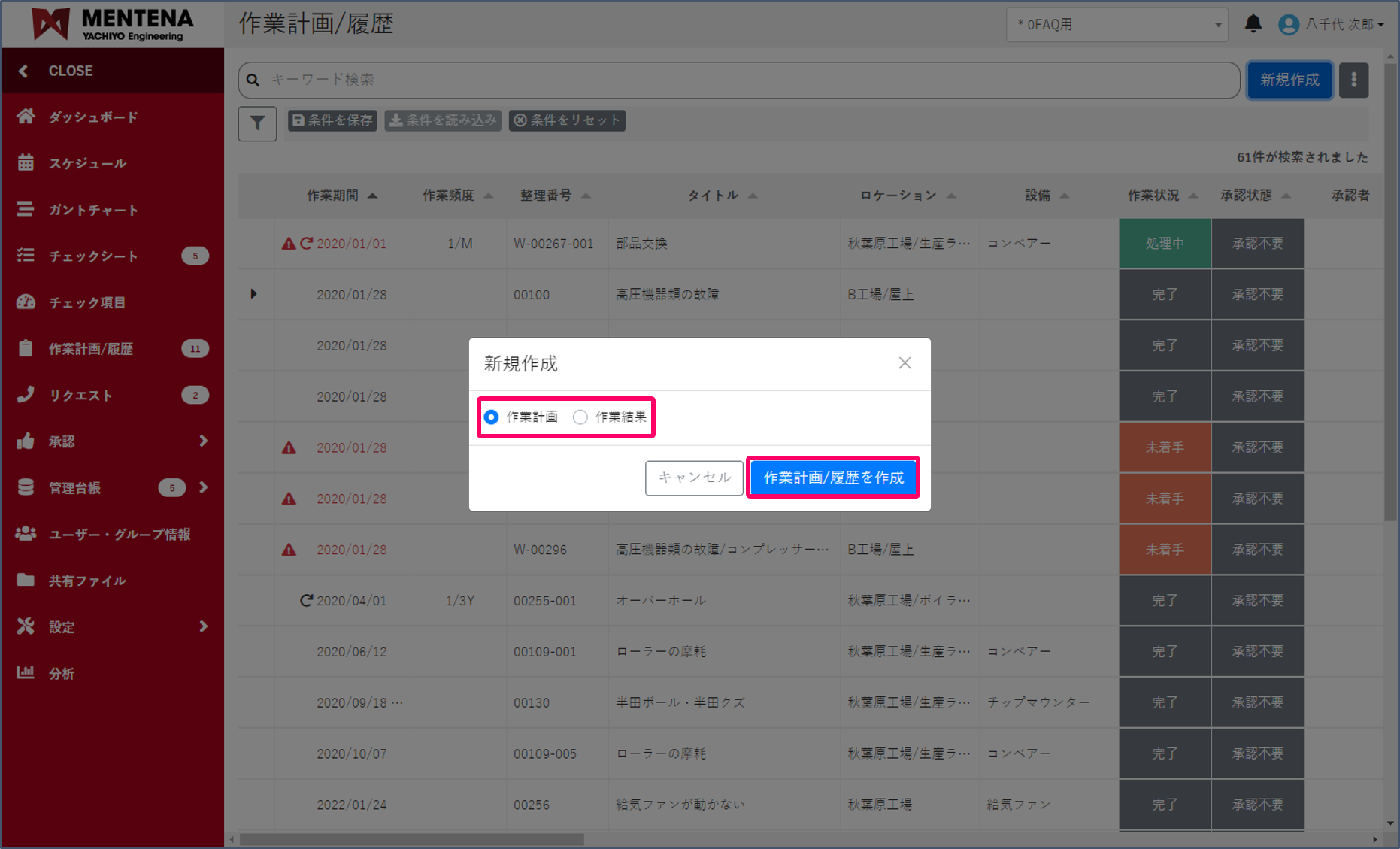Select the スケジュール calendar icon
This screenshot has height=849, width=1400.
coord(26,163)
